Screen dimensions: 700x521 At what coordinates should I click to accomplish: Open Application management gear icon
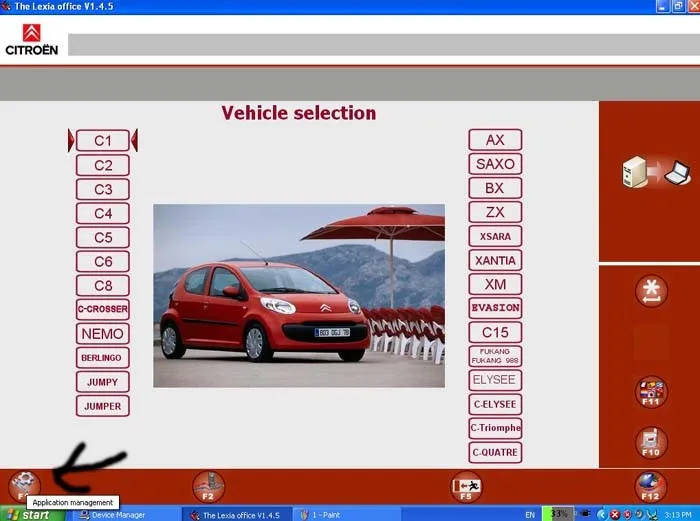25,486
